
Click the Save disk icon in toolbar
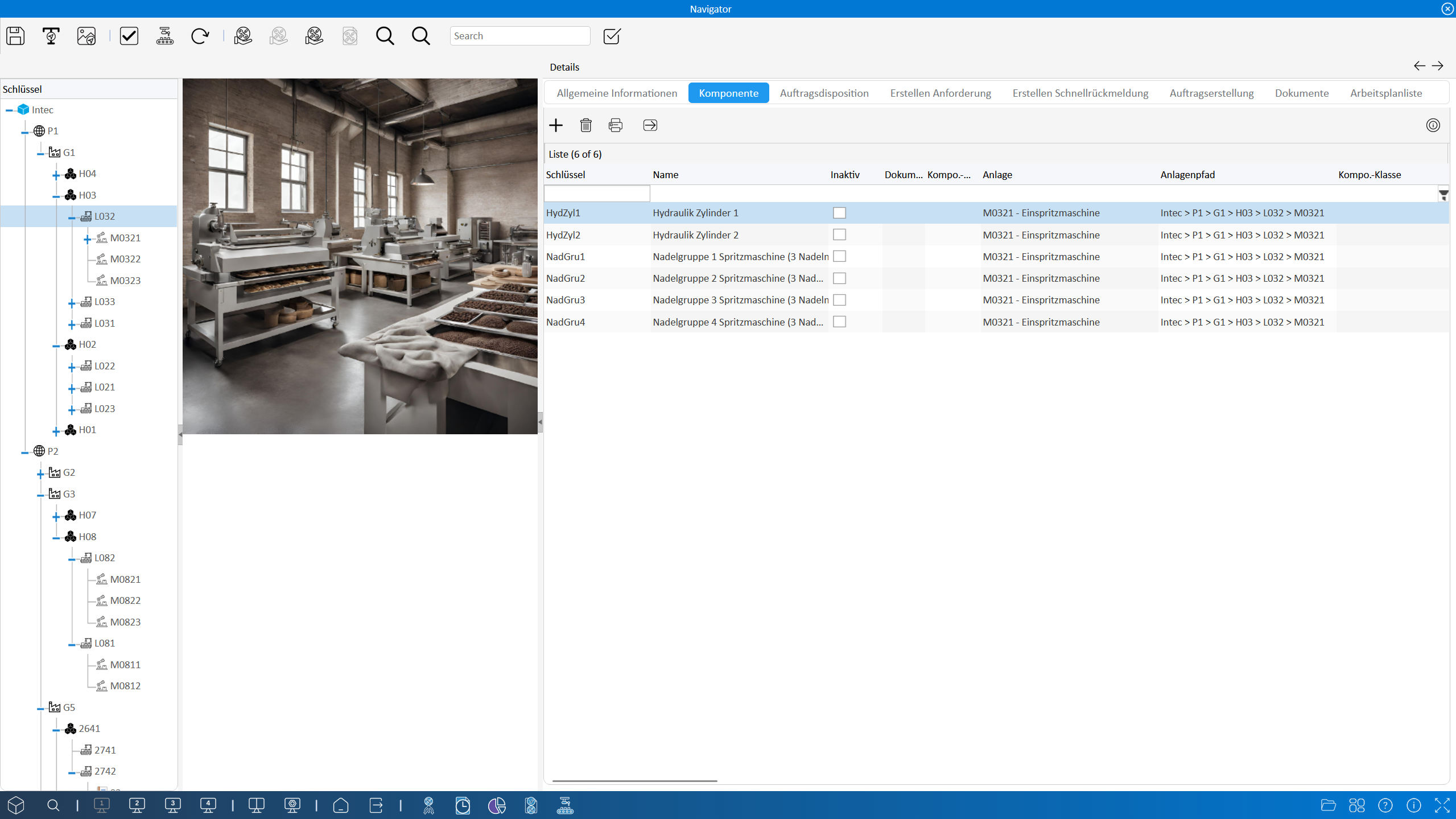tap(15, 36)
